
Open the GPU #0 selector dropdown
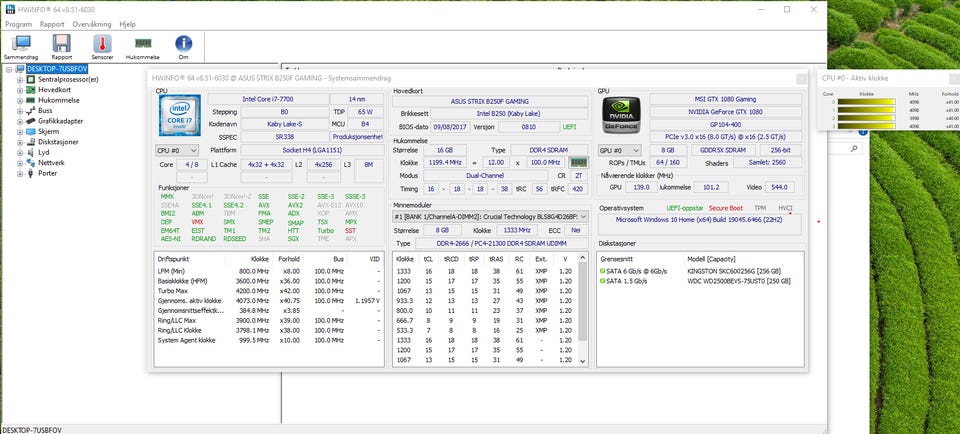pyautogui.click(x=620, y=150)
